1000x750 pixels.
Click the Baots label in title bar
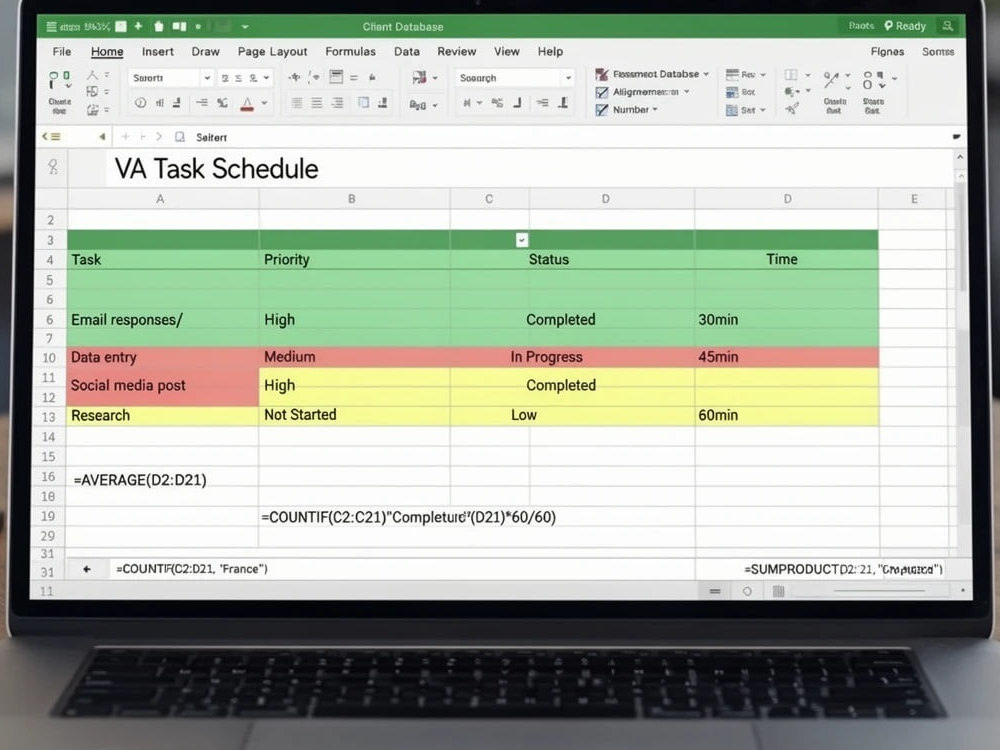point(861,26)
